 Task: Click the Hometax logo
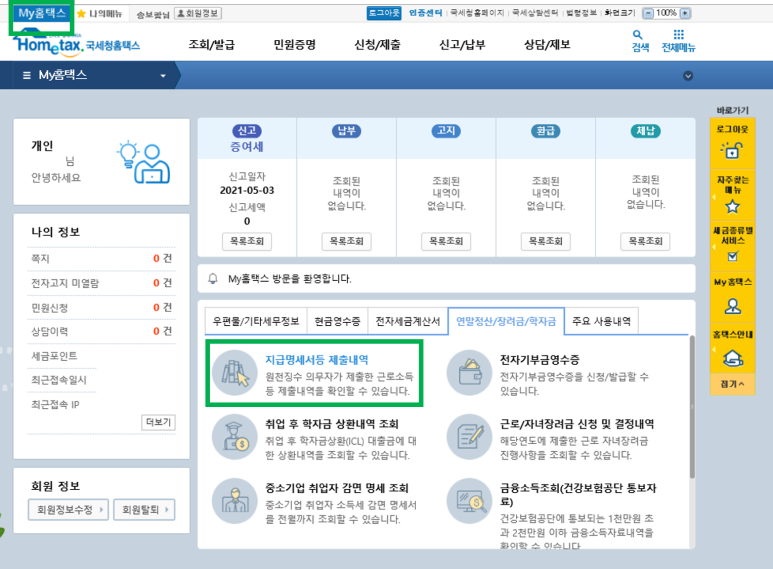tap(76, 43)
